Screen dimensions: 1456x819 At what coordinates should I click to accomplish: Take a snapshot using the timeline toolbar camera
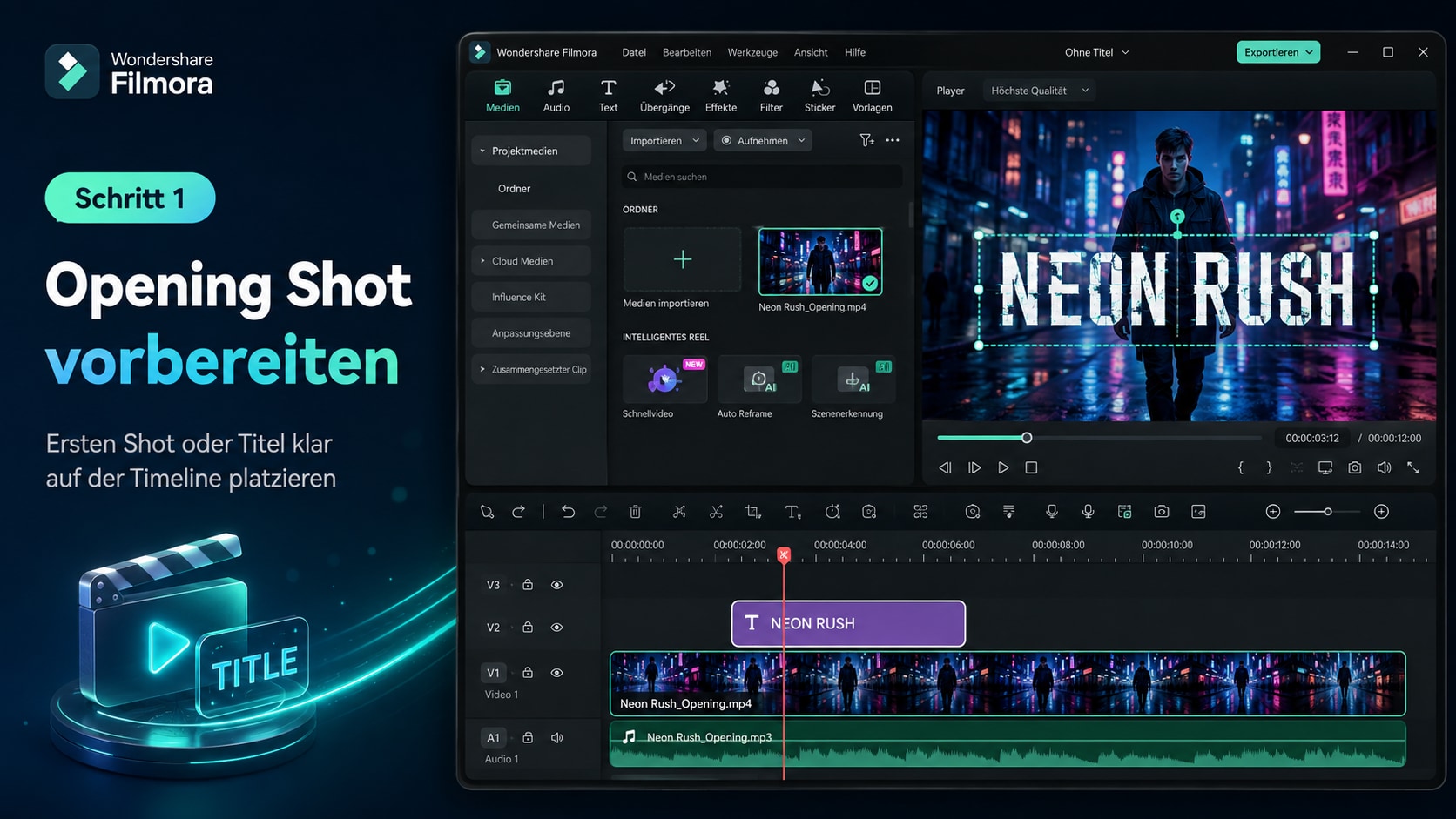(x=1162, y=512)
